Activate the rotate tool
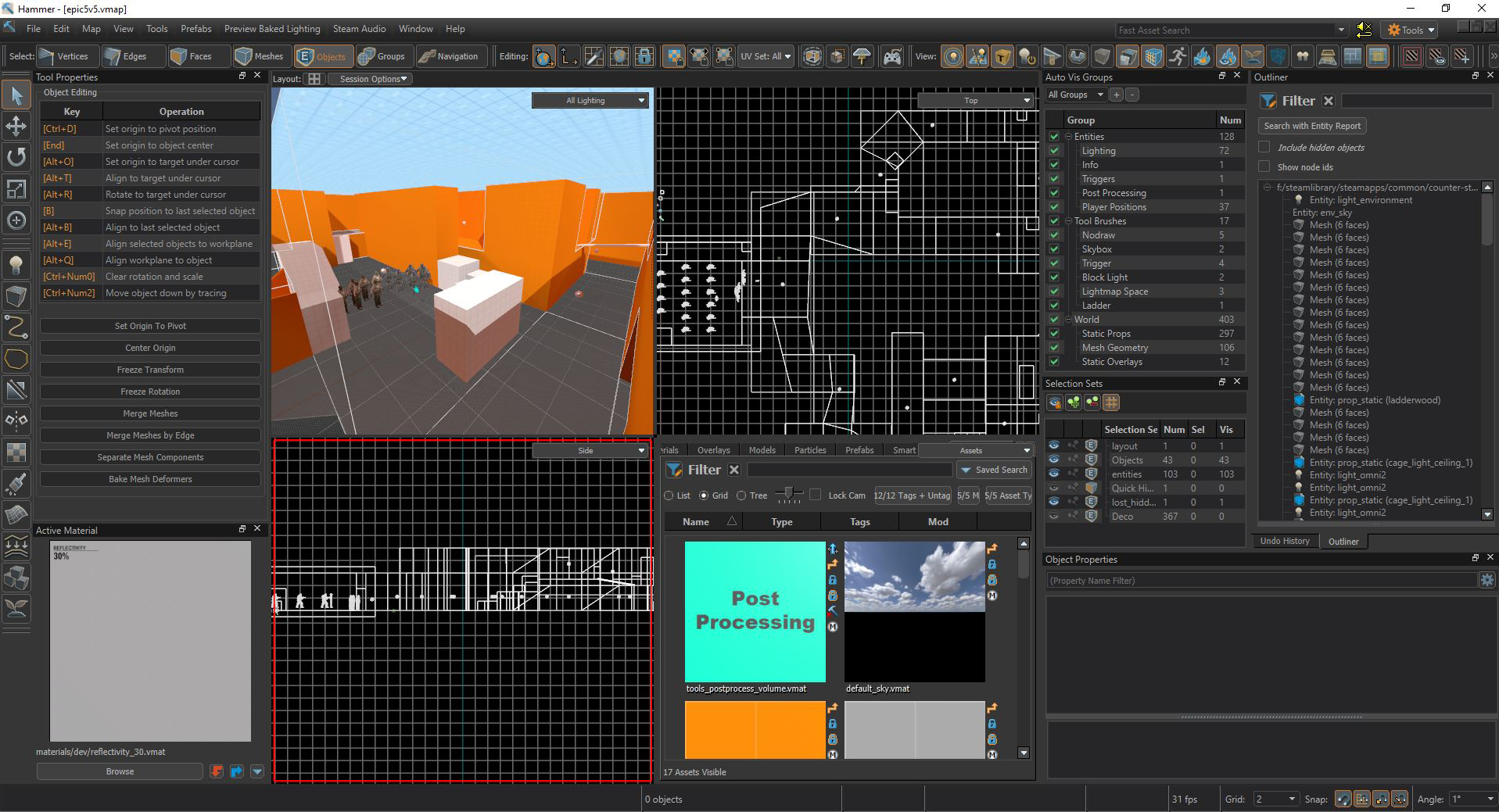 pyautogui.click(x=16, y=158)
